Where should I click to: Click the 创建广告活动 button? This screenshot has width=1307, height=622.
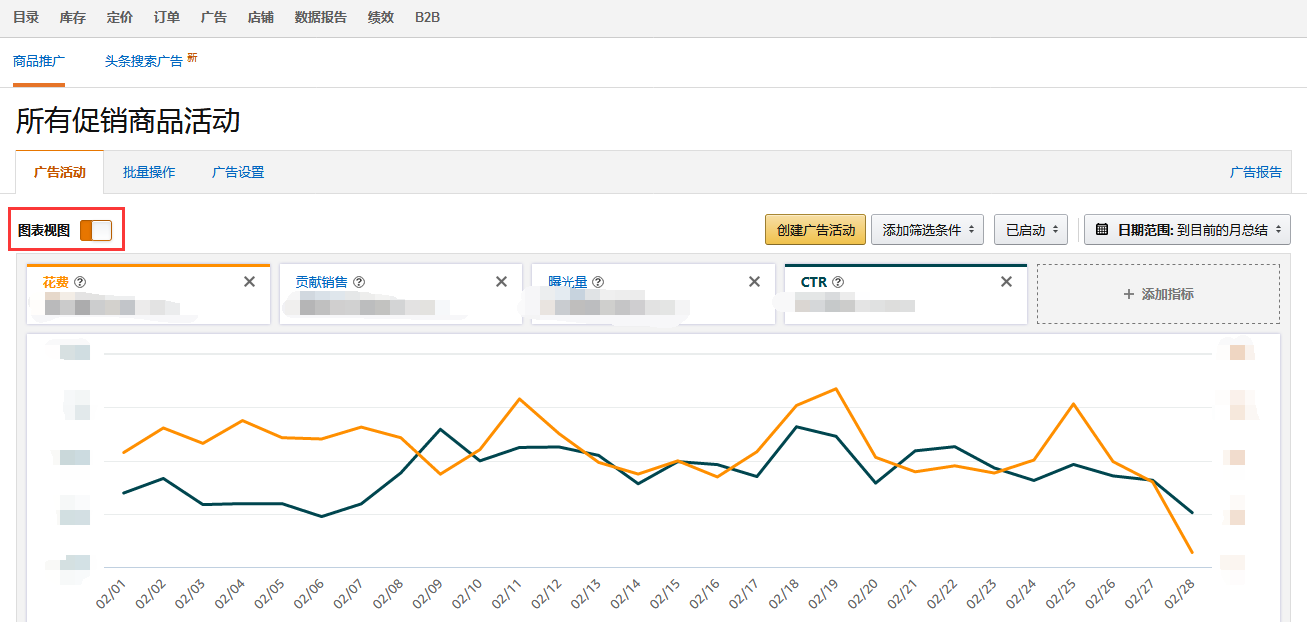point(815,229)
